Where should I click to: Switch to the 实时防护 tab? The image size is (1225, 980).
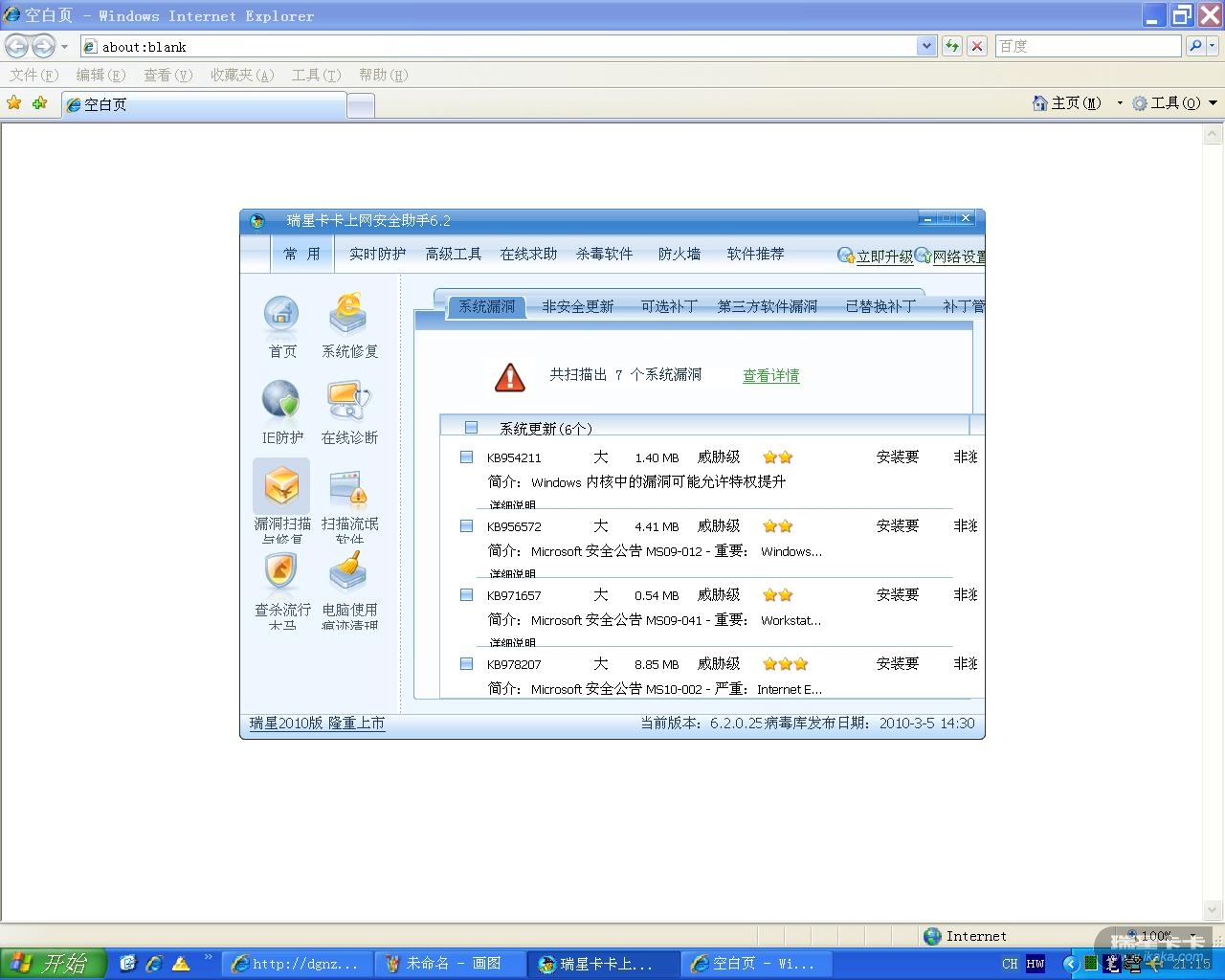[x=377, y=254]
